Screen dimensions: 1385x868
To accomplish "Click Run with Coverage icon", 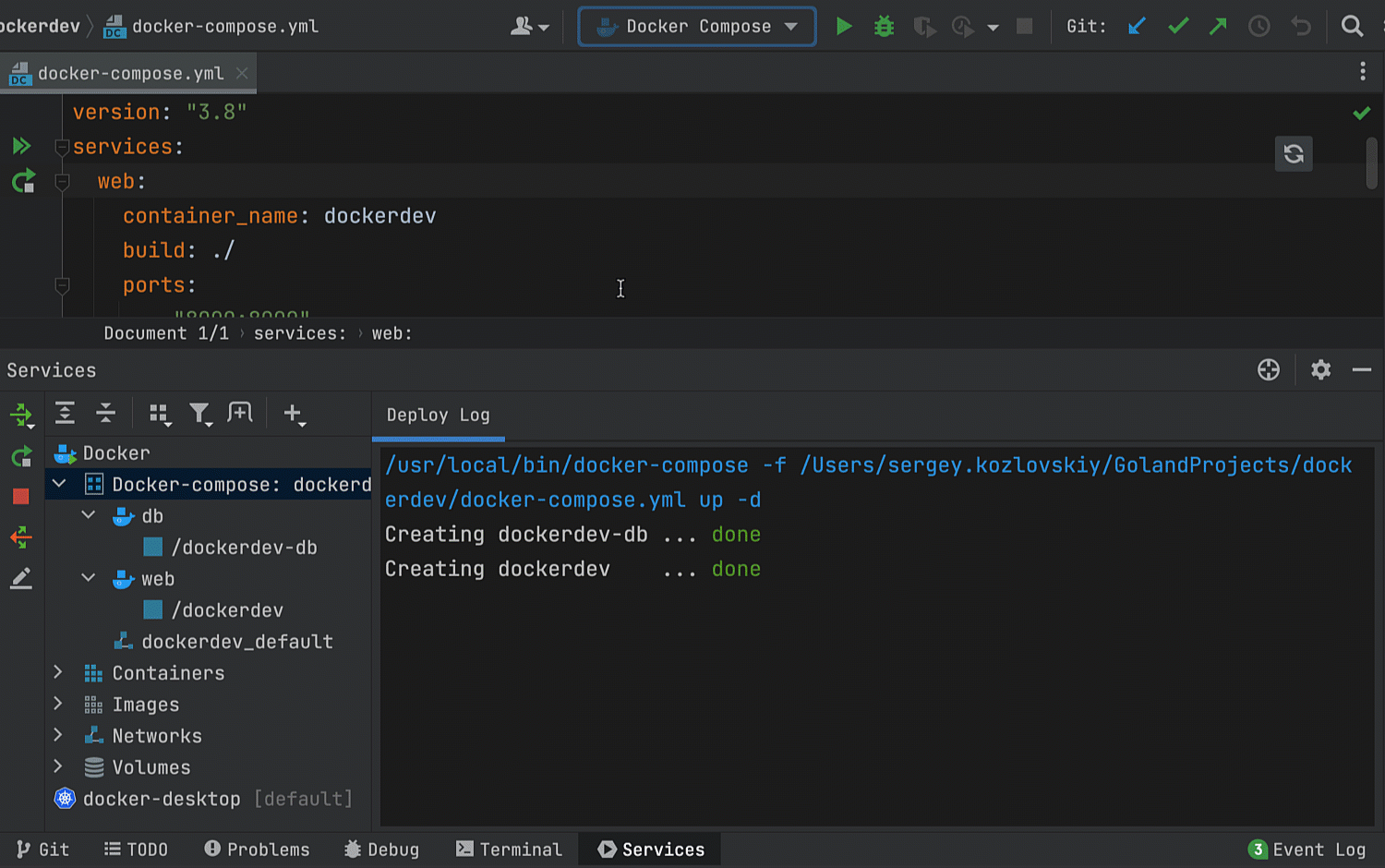I will 924,26.
